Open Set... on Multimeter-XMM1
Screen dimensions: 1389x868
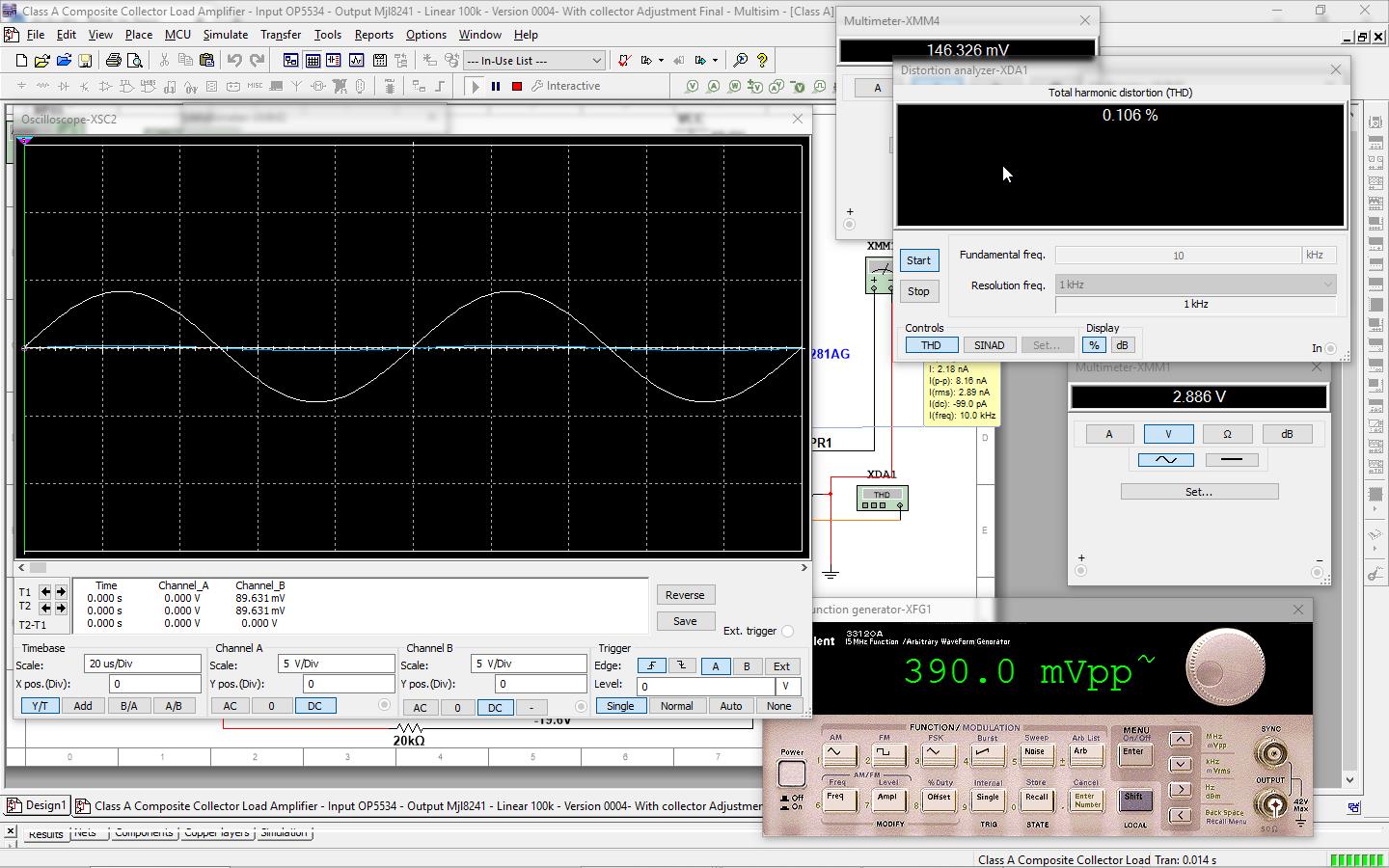[x=1199, y=492]
